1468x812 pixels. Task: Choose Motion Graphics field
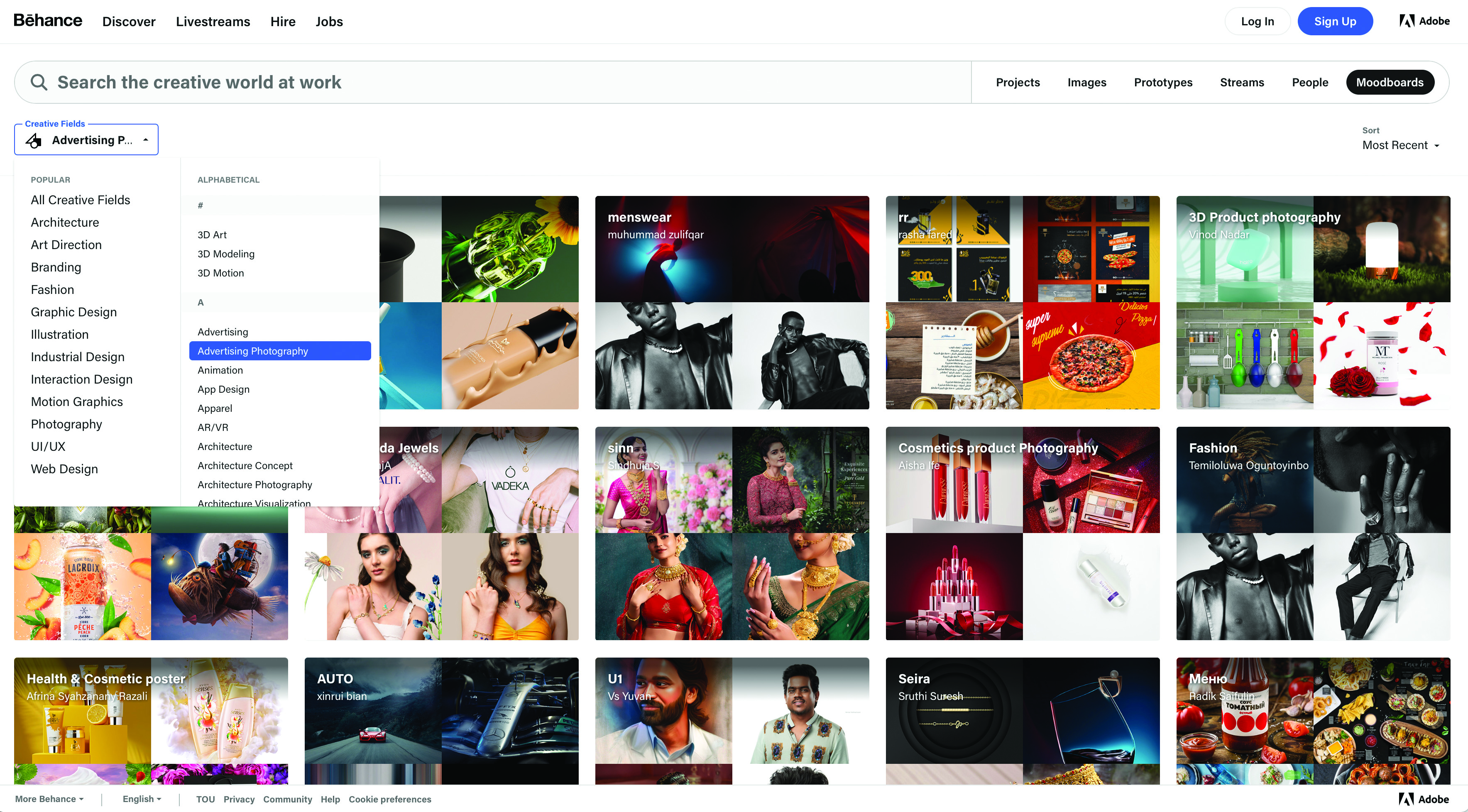[77, 402]
